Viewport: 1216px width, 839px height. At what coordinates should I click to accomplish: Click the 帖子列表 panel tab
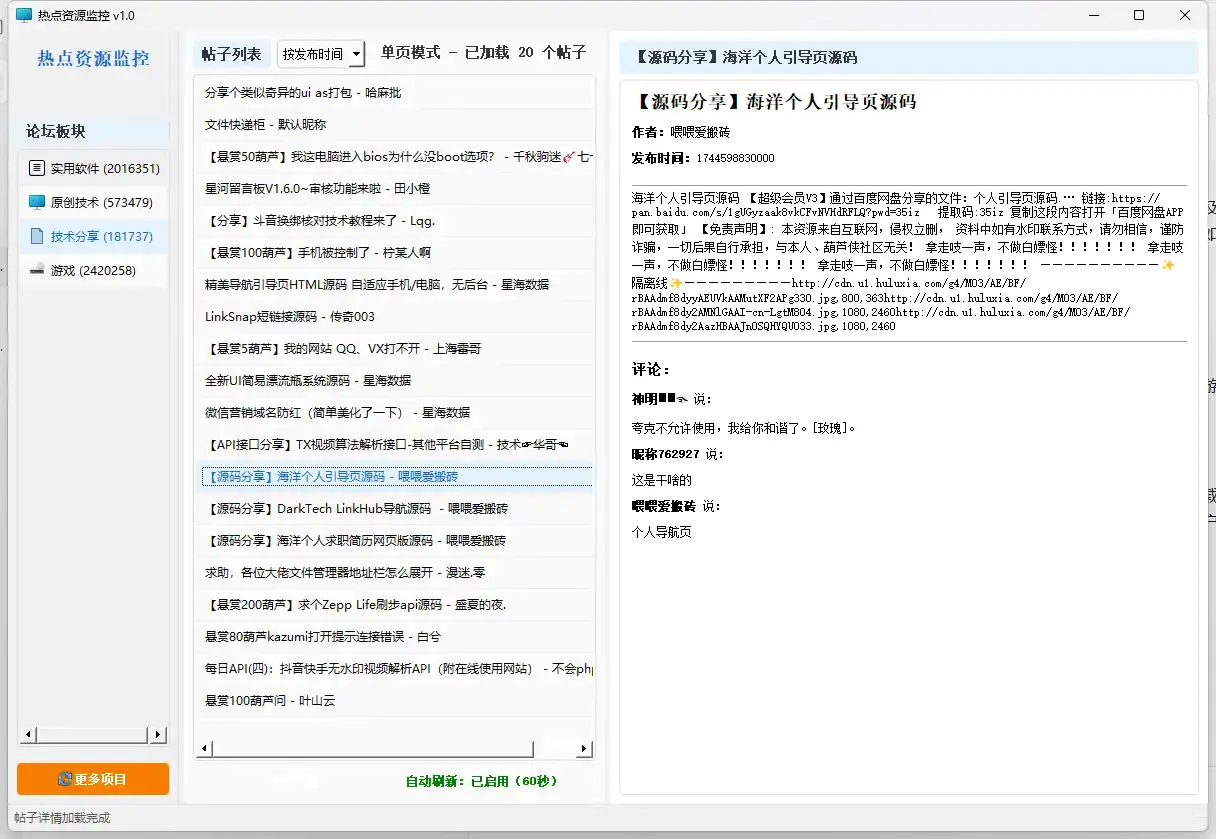click(x=230, y=53)
